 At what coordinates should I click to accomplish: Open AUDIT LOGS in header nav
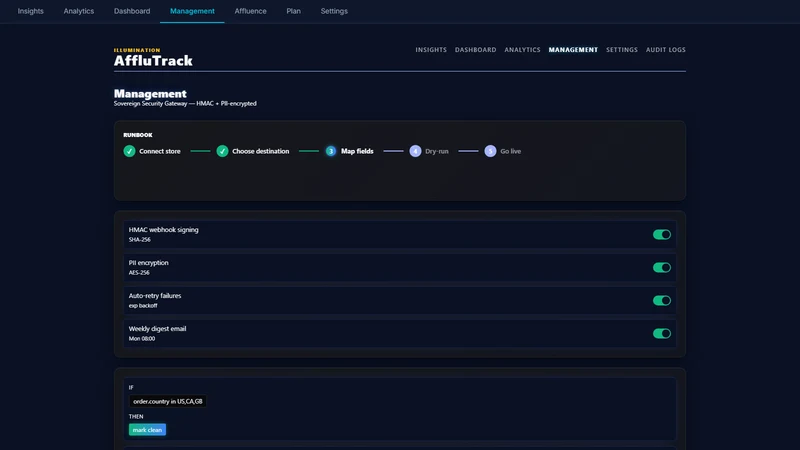click(x=666, y=50)
